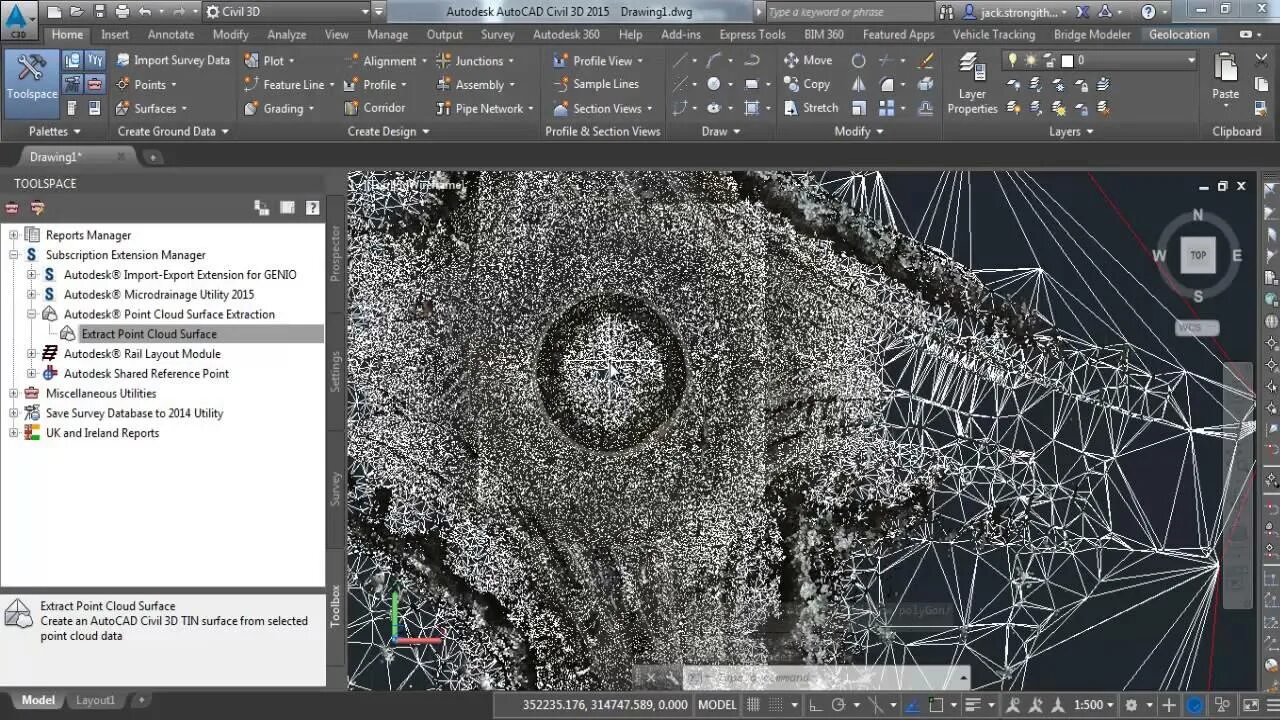Select Extract Point Cloud Surface tree item
Screen dimensions: 1280x720
[149, 334]
